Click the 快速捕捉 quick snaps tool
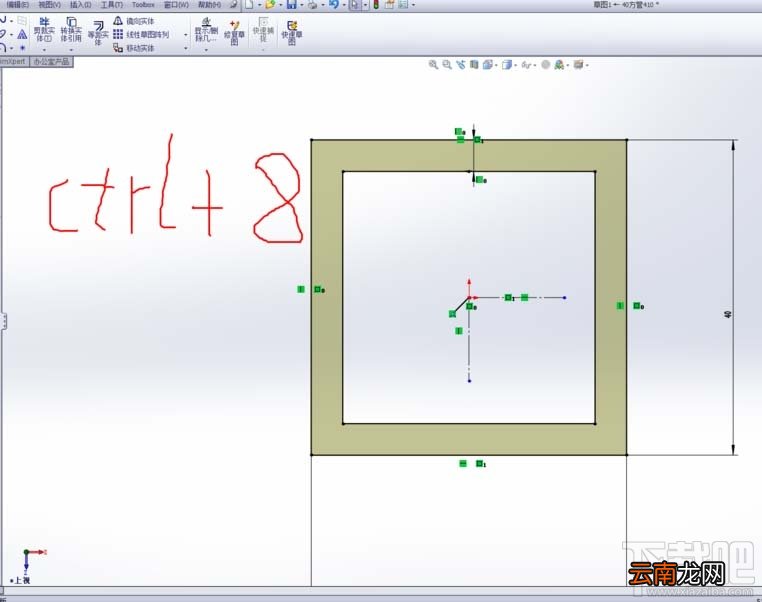Viewport: 762px width, 602px height. [x=263, y=30]
